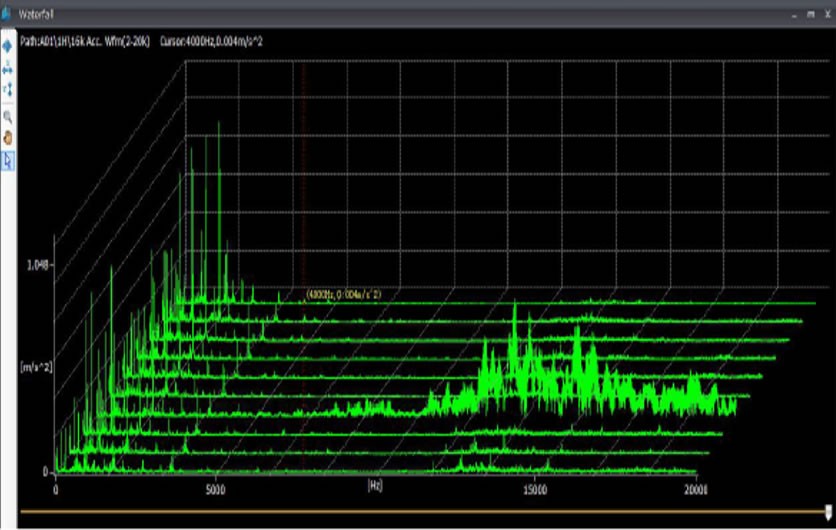
Task: Click the Waterfall app icon in title bar
Action: (x=5, y=14)
